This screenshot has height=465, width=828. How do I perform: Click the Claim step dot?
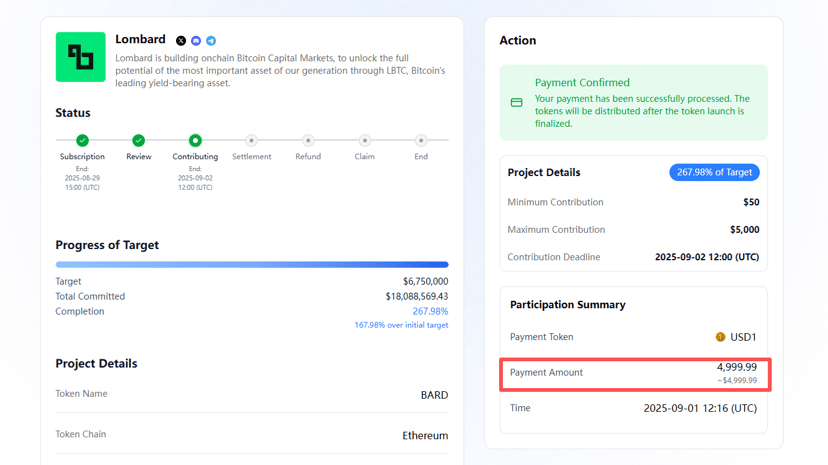click(365, 141)
